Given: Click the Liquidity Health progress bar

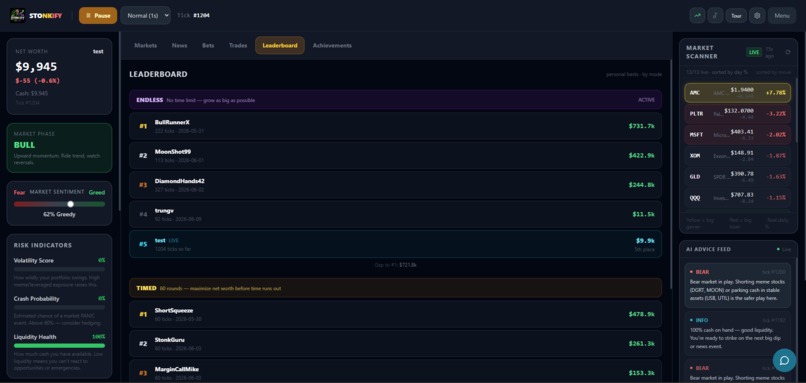Looking at the screenshot, I should point(59,345).
